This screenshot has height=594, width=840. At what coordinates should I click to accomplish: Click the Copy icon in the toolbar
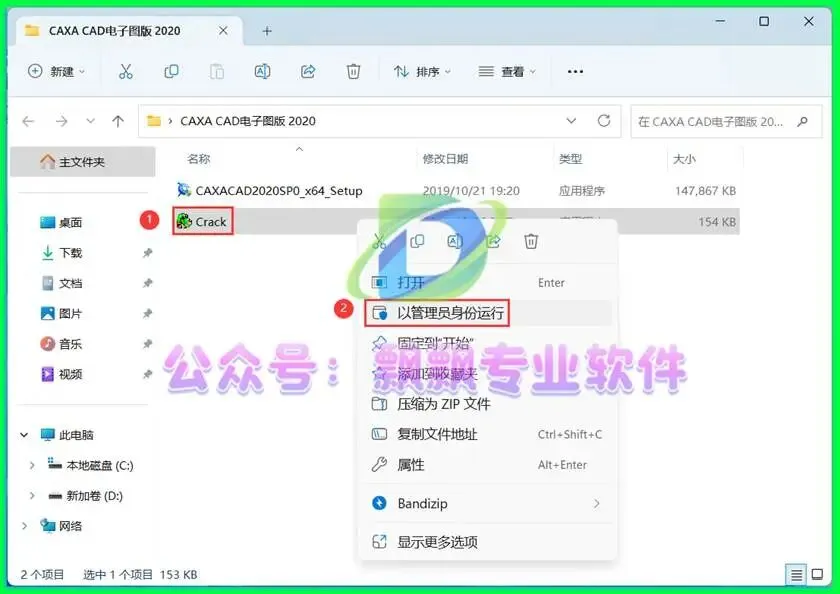coord(171,71)
